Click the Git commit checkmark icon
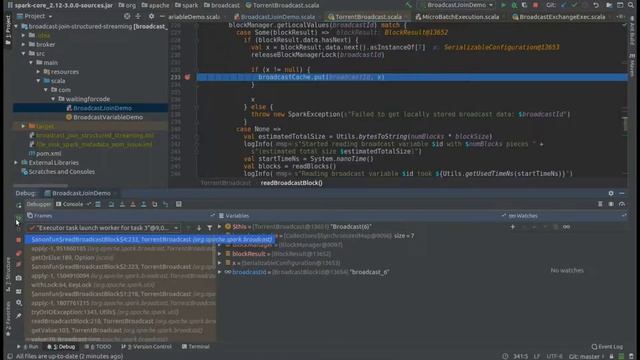Screen dimensions: 640x360 [574, 5]
